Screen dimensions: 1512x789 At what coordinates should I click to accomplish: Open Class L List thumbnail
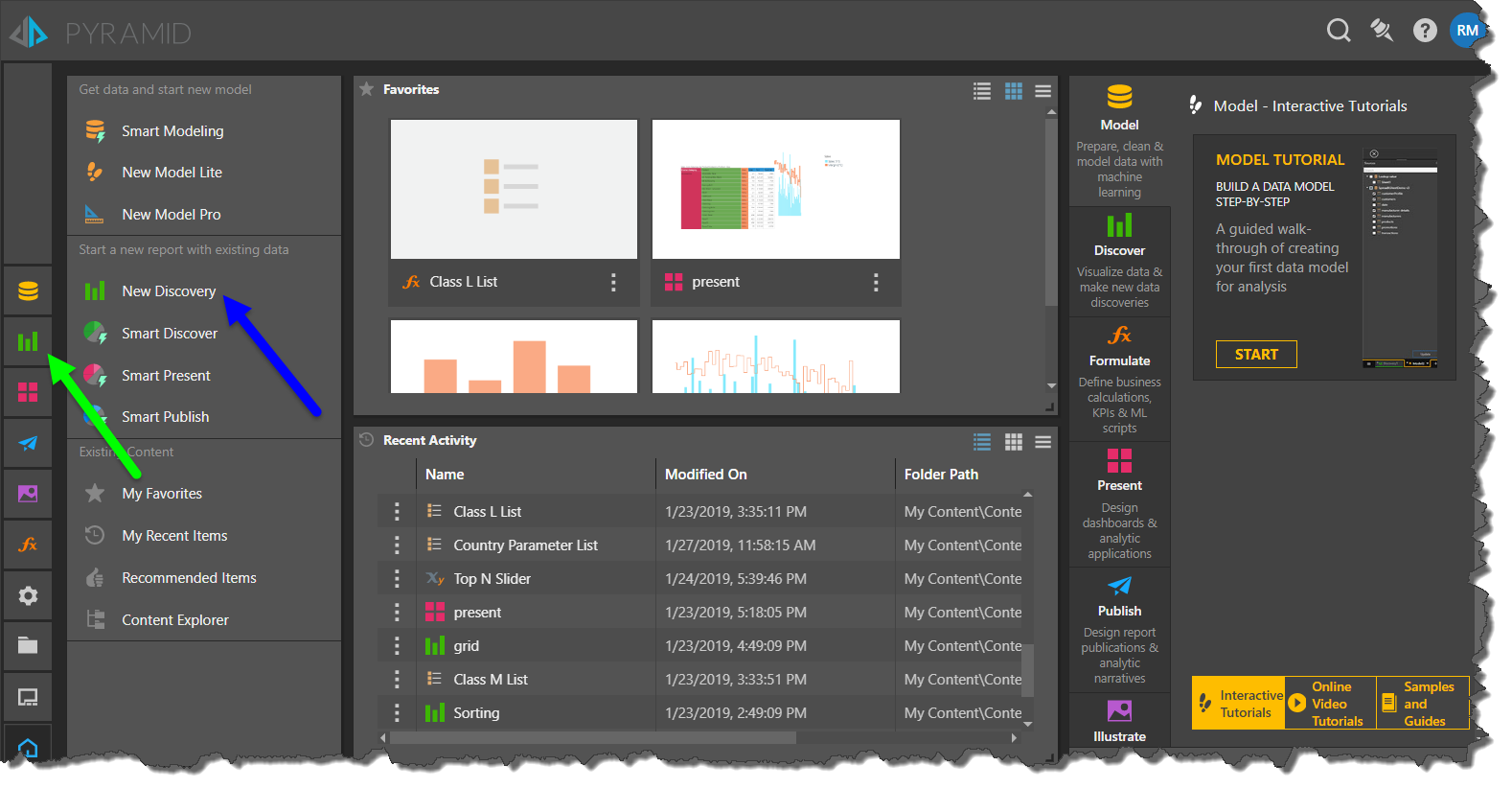(514, 189)
